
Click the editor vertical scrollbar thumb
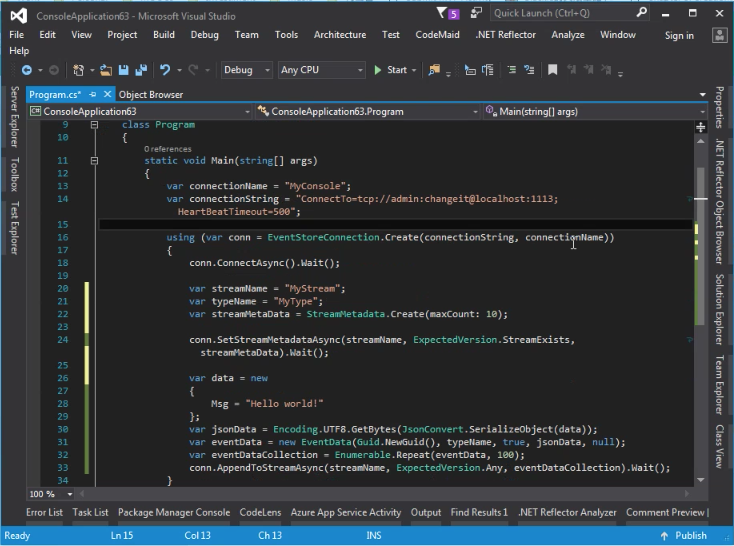[x=701, y=246]
